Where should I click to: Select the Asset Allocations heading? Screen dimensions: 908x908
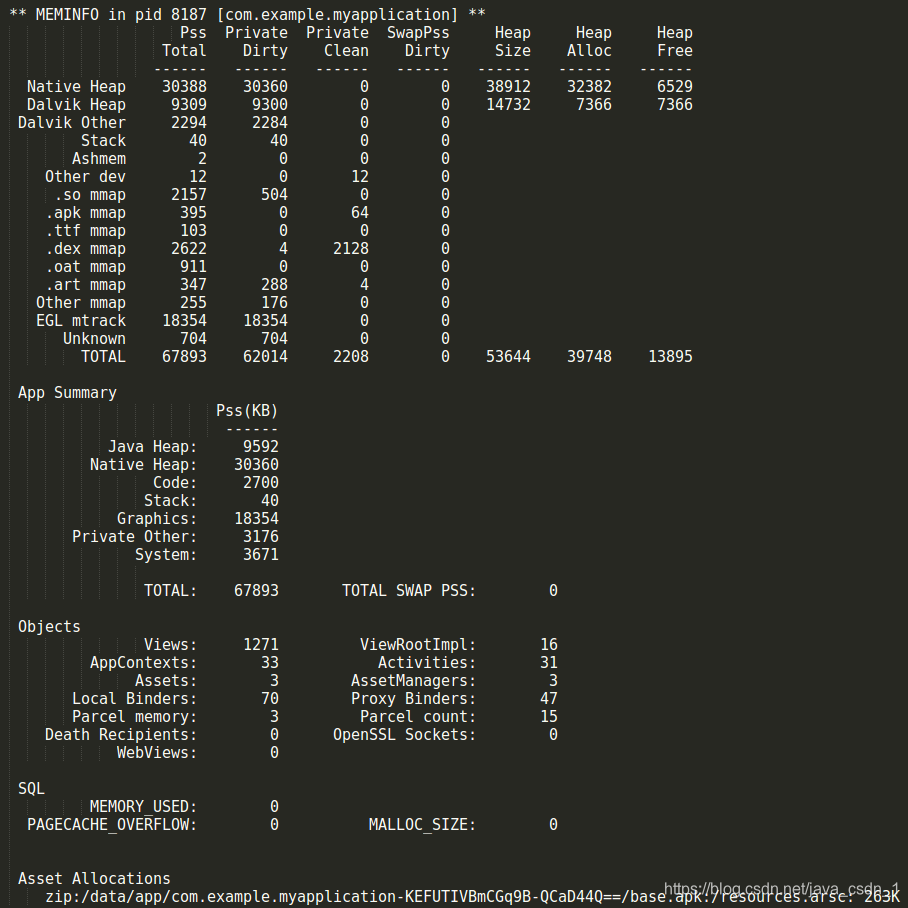(x=94, y=878)
